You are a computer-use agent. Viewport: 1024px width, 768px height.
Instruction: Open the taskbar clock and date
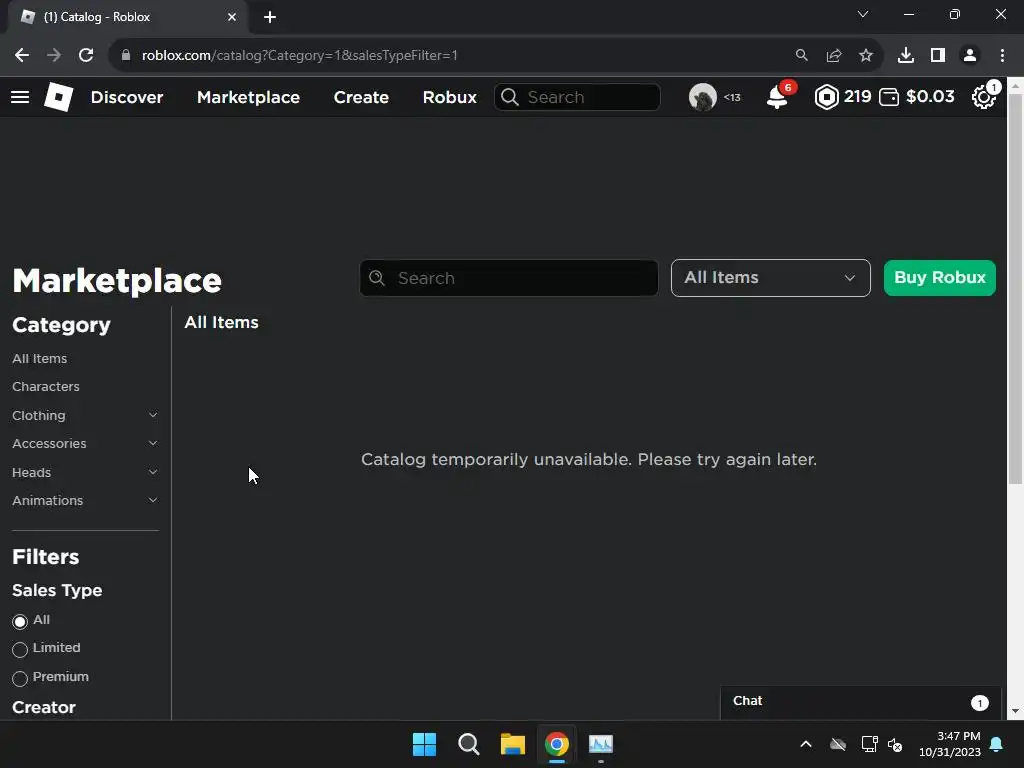(x=950, y=744)
